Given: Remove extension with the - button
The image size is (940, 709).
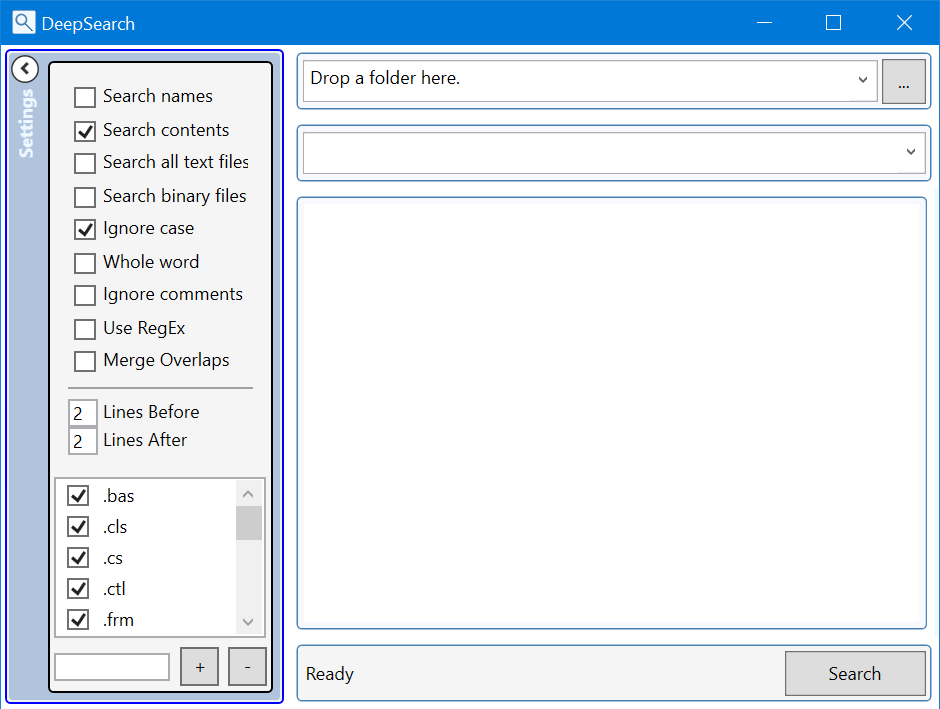Looking at the screenshot, I should [x=247, y=666].
